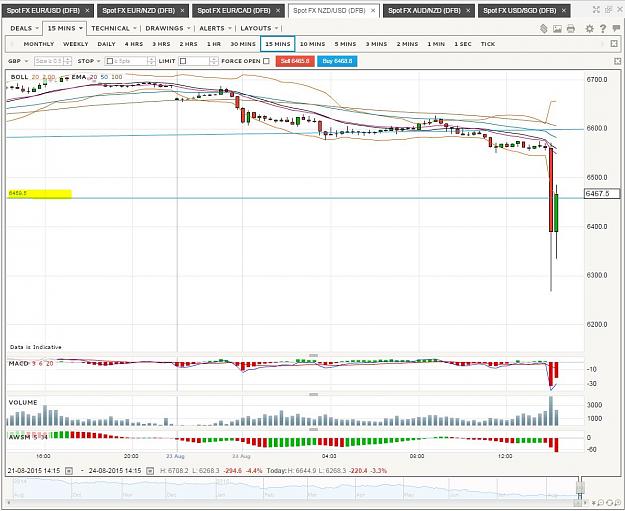
Task: Select the WEEKLY timeframe
Action: point(75,44)
